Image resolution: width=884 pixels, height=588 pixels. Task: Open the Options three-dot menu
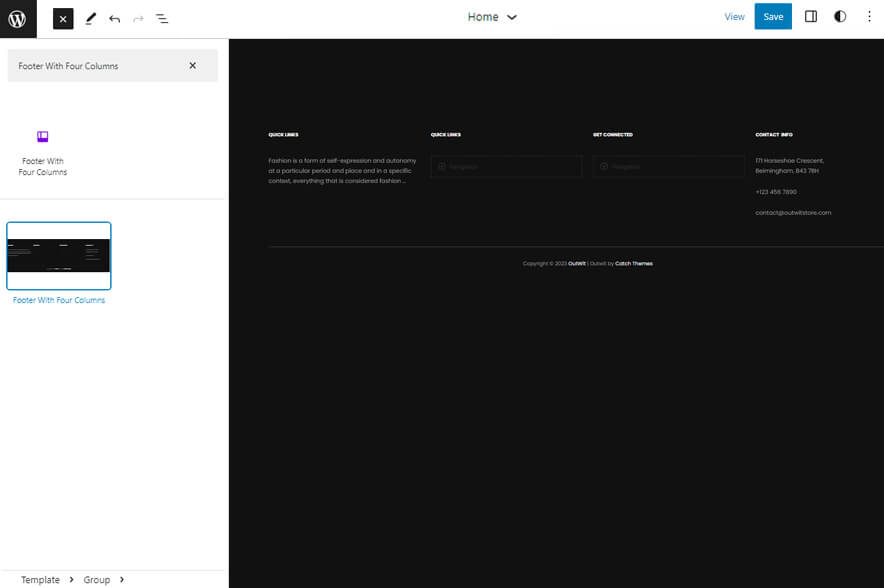[868, 17]
